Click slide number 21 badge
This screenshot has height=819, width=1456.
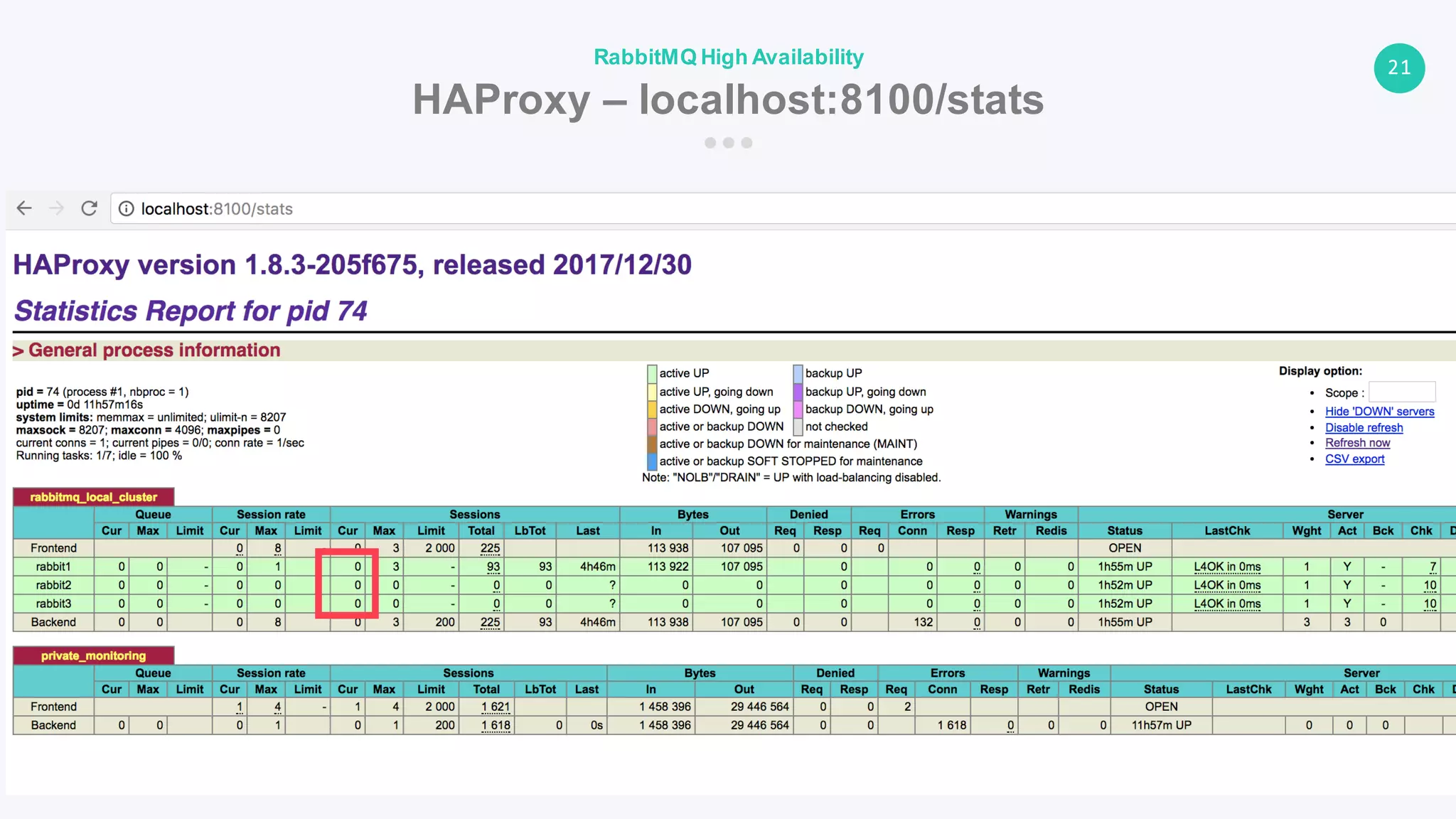tap(1399, 68)
